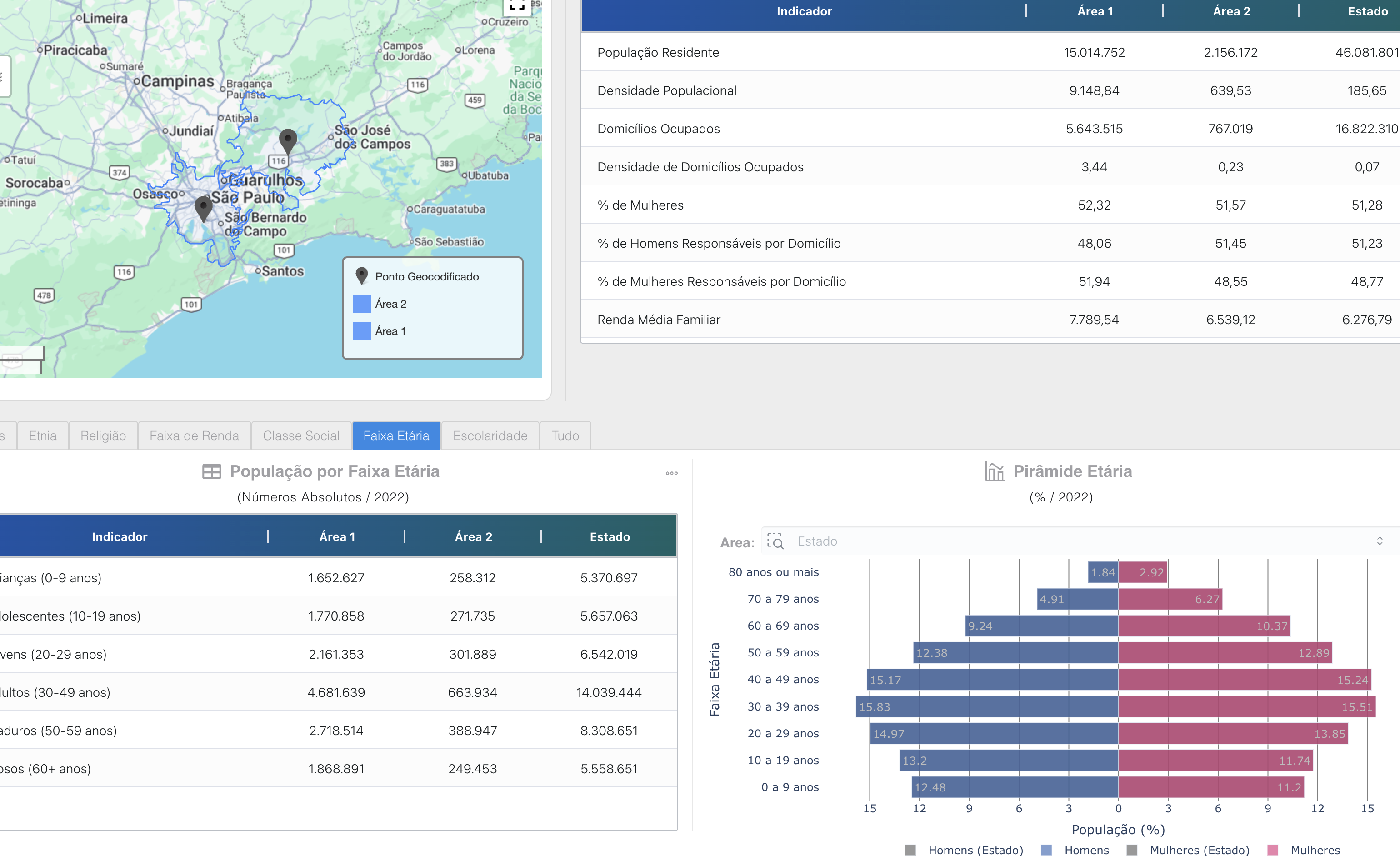
Task: Click the Área 1 header in the Faixa Etária table
Action: pyautogui.click(x=337, y=536)
